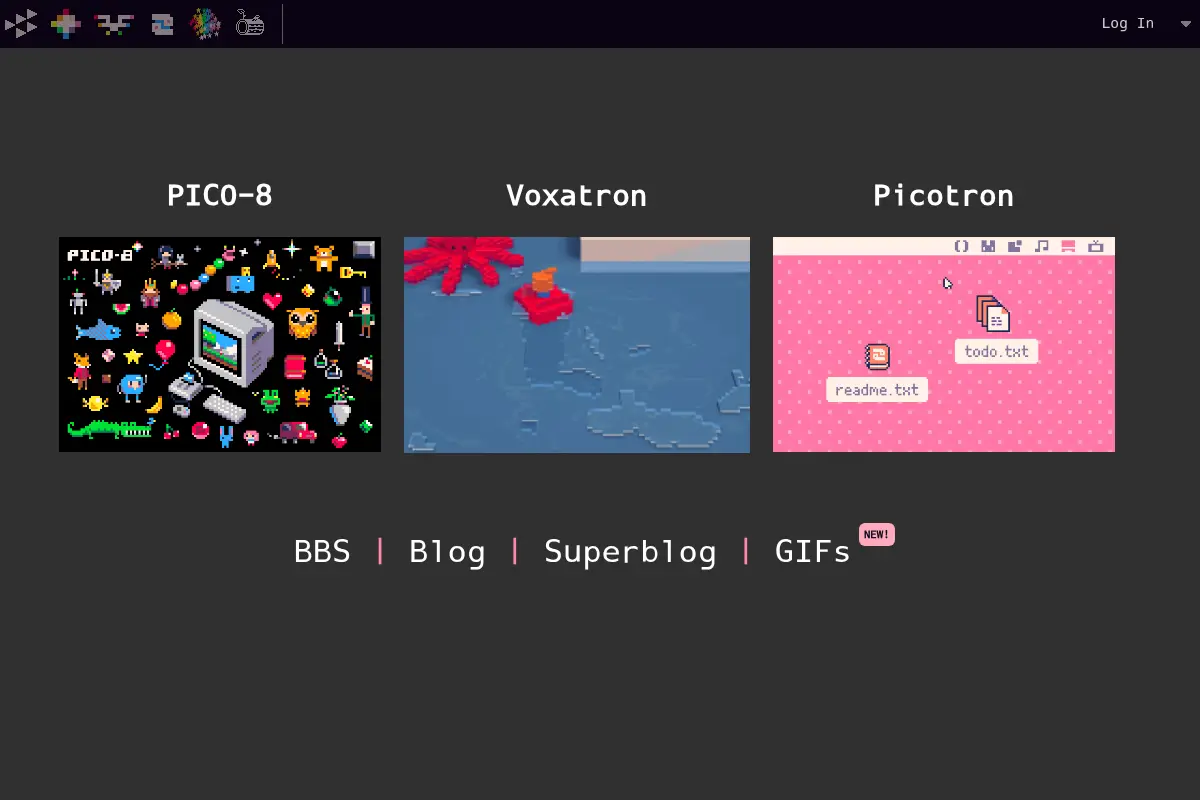Open the Superblog link
The height and width of the screenshot is (800, 1200).
(x=630, y=552)
